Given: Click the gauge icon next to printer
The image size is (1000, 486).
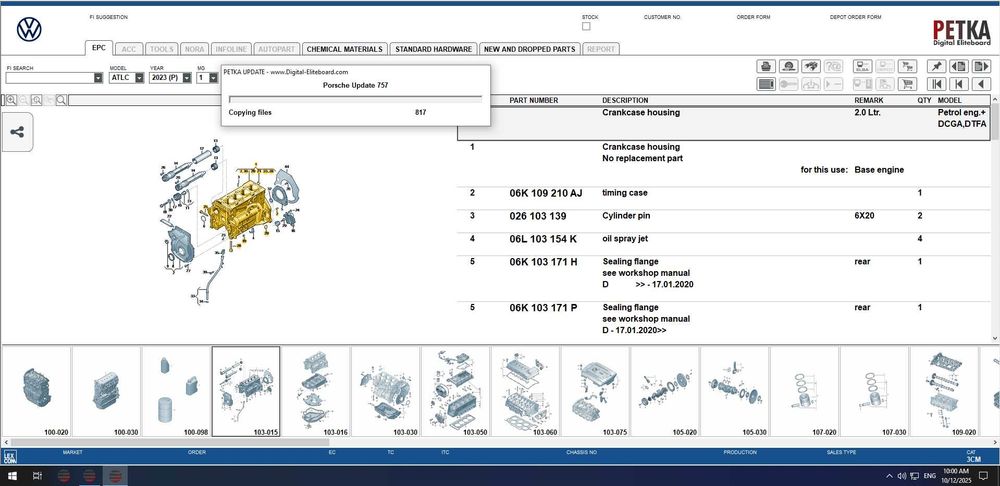Looking at the screenshot, I should click(788, 66).
